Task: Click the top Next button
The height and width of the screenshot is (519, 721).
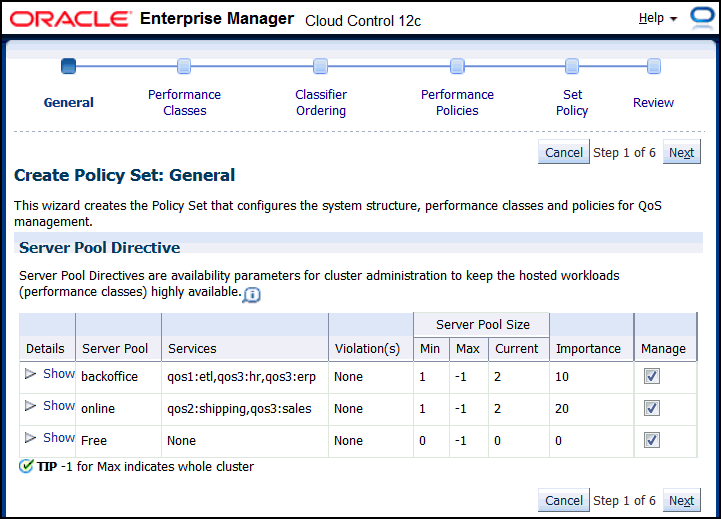Action: (681, 152)
